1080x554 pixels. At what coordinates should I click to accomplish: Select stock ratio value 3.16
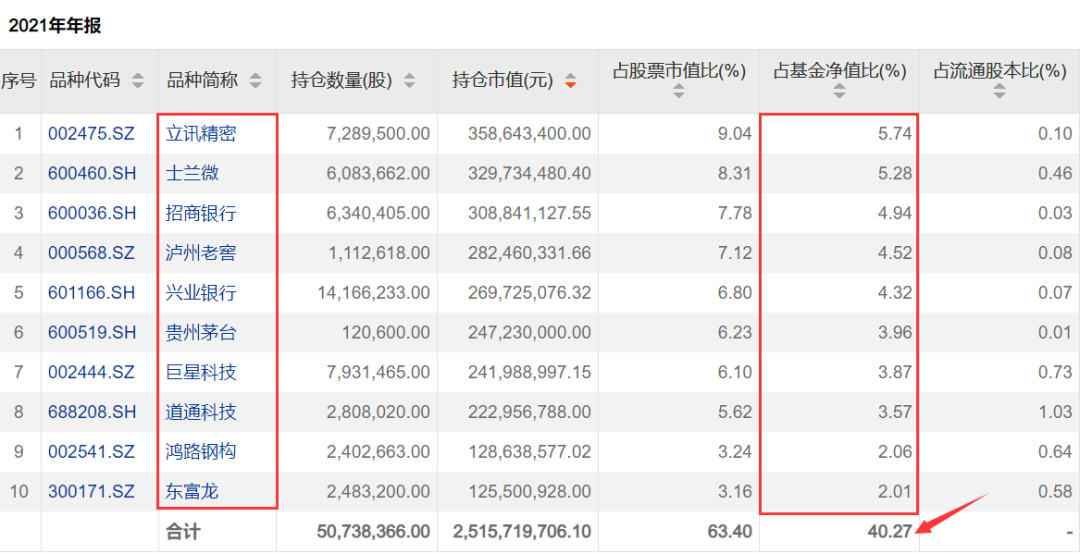[x=735, y=493]
